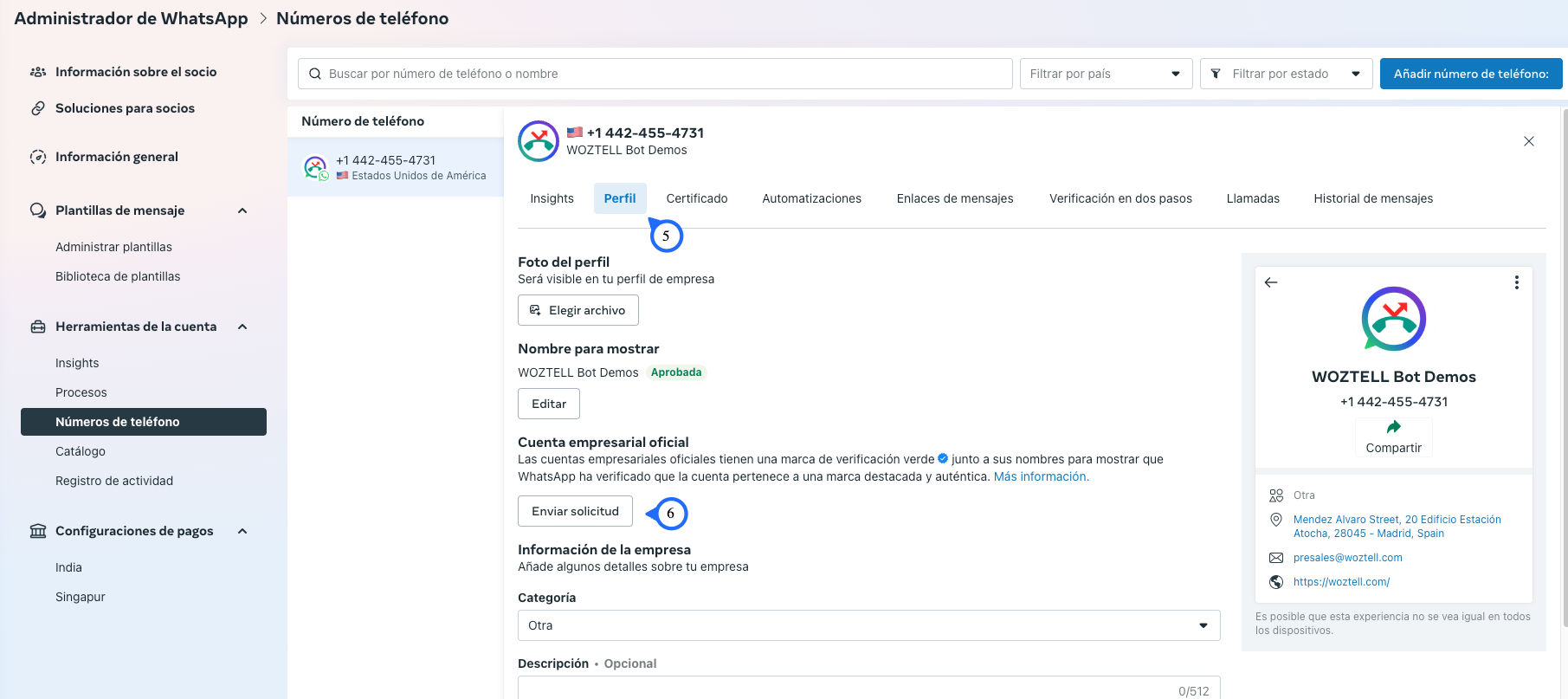This screenshot has height=699, width=1568.
Task: Collapse the Plantillas de mensaje section
Action: pos(242,210)
